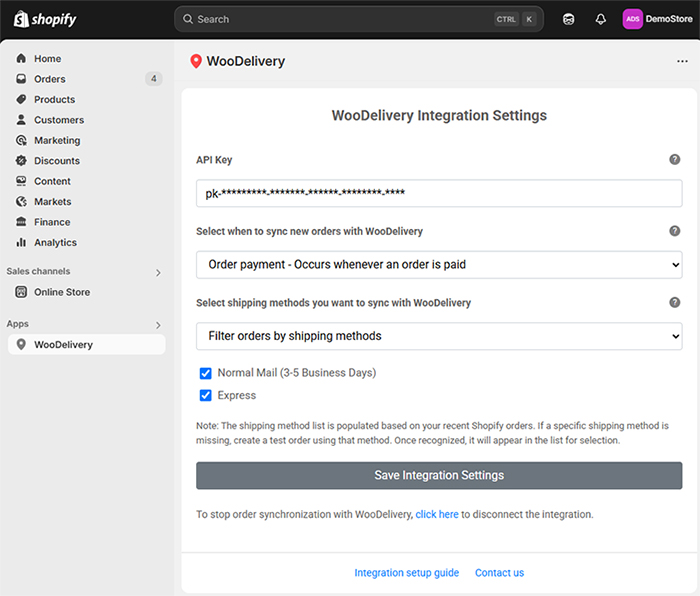Click the Sales channels heading
Image resolution: width=700 pixels, height=596 pixels.
pyautogui.click(x=38, y=271)
